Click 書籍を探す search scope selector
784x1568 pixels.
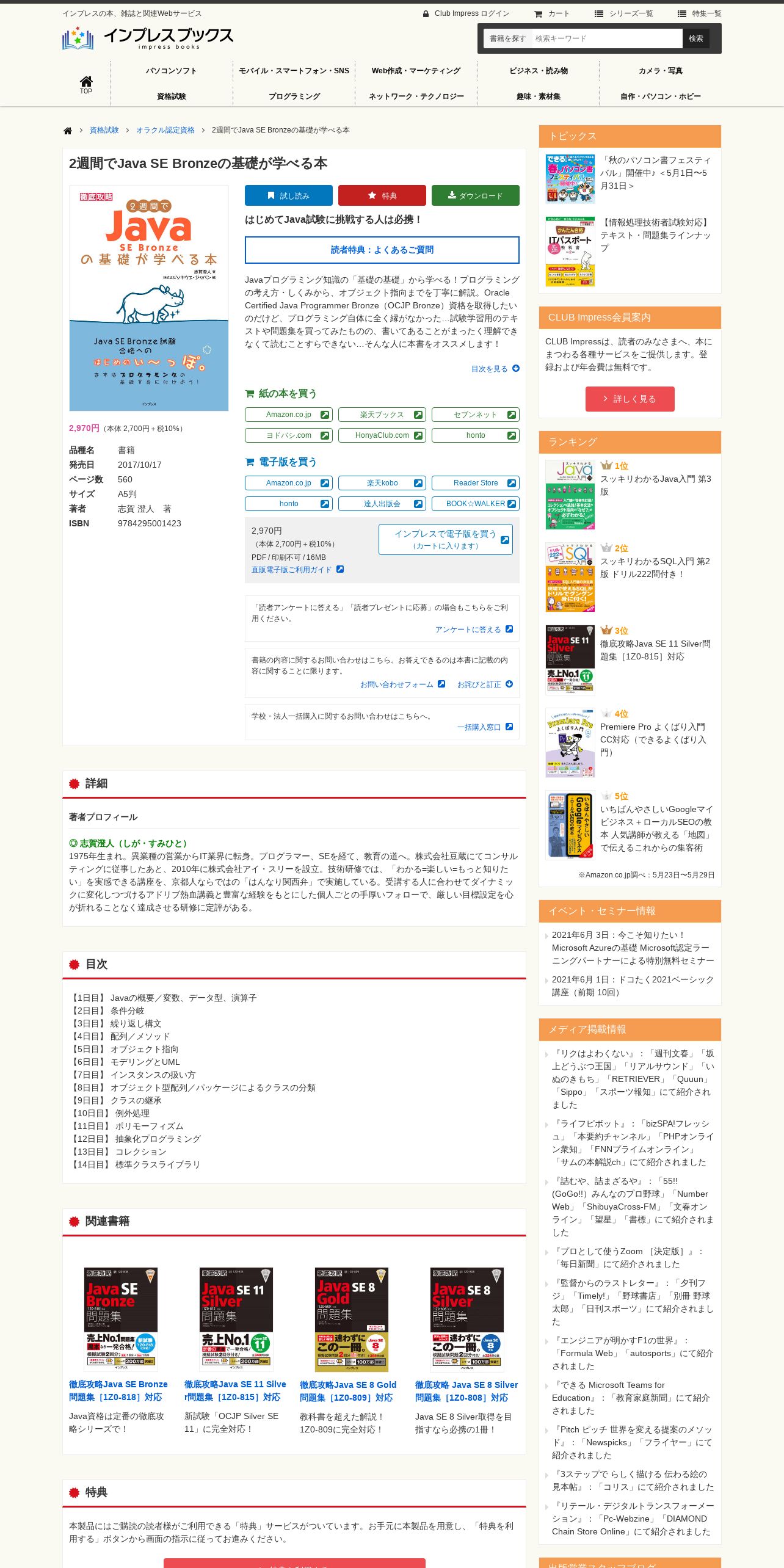coord(507,38)
